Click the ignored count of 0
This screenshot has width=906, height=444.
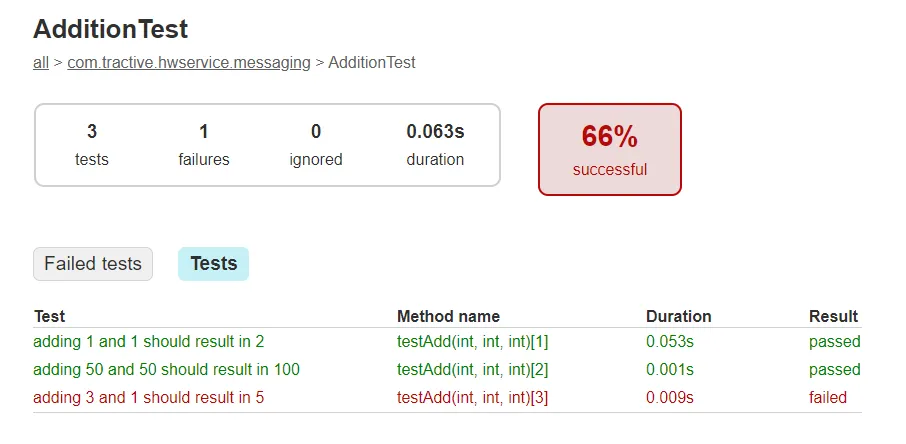click(x=316, y=131)
